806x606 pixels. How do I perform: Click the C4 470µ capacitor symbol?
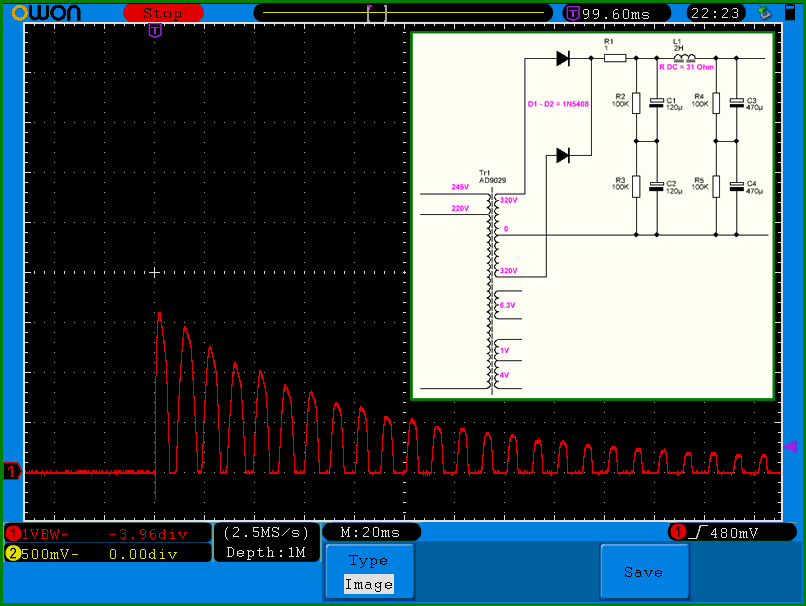[x=736, y=187]
